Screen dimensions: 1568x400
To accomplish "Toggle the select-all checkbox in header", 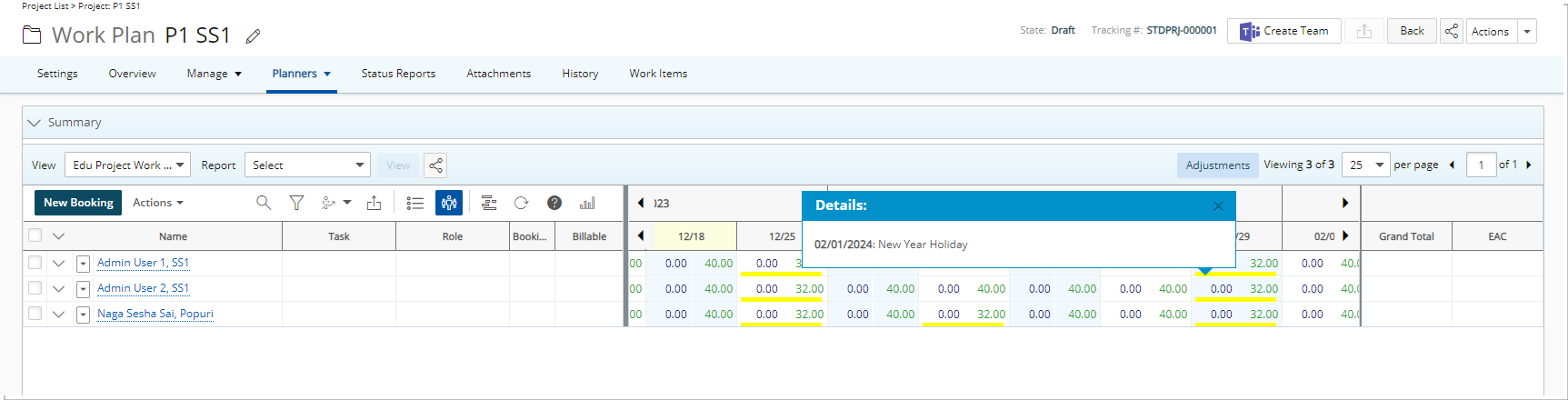I will click(x=35, y=235).
